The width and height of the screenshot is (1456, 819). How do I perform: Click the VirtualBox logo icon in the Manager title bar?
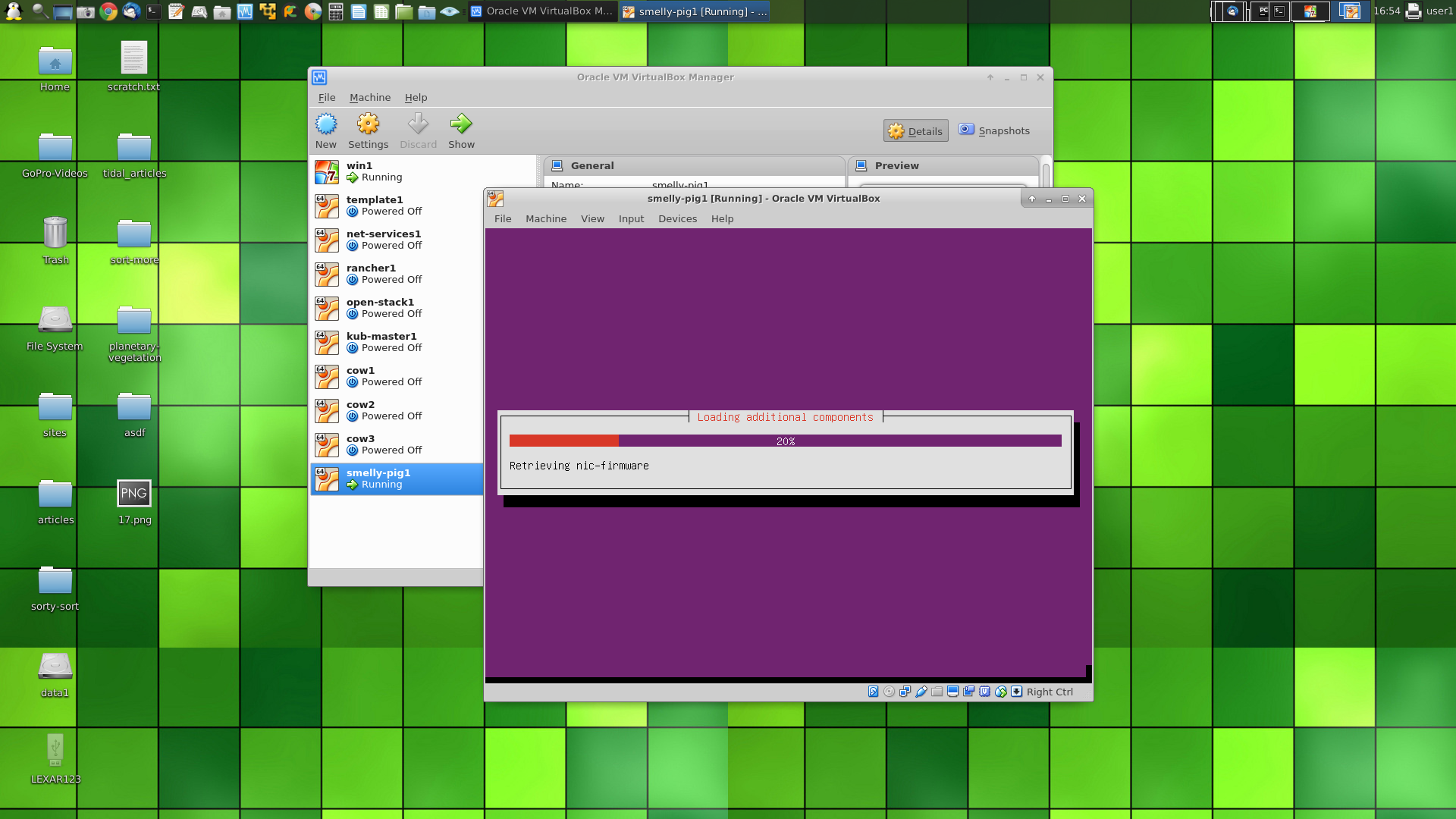pyautogui.click(x=319, y=77)
